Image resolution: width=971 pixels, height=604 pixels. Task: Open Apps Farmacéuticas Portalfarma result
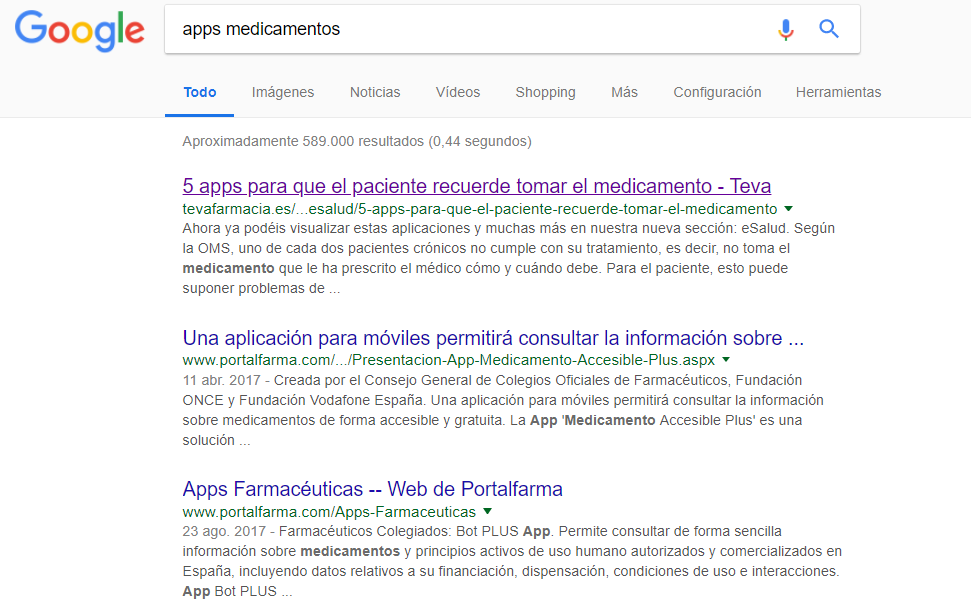372,489
